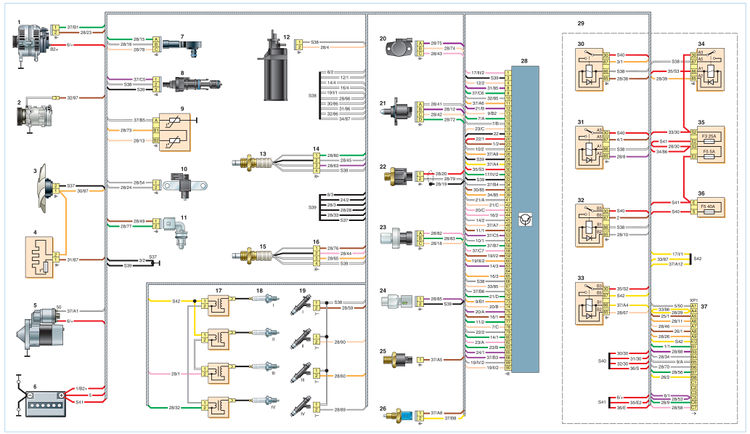This screenshot has width=750, height=434.
Task: Select the pressure switch numbered 24
Action: (x=397, y=301)
